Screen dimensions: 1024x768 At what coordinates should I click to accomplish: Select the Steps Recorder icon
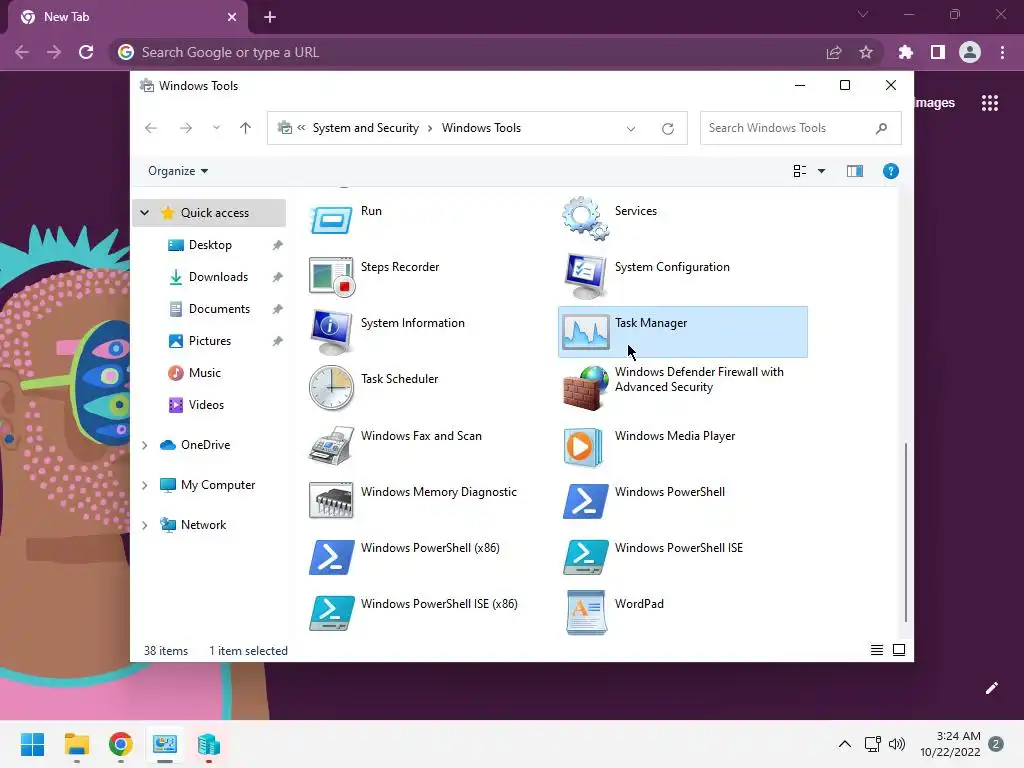tap(332, 276)
